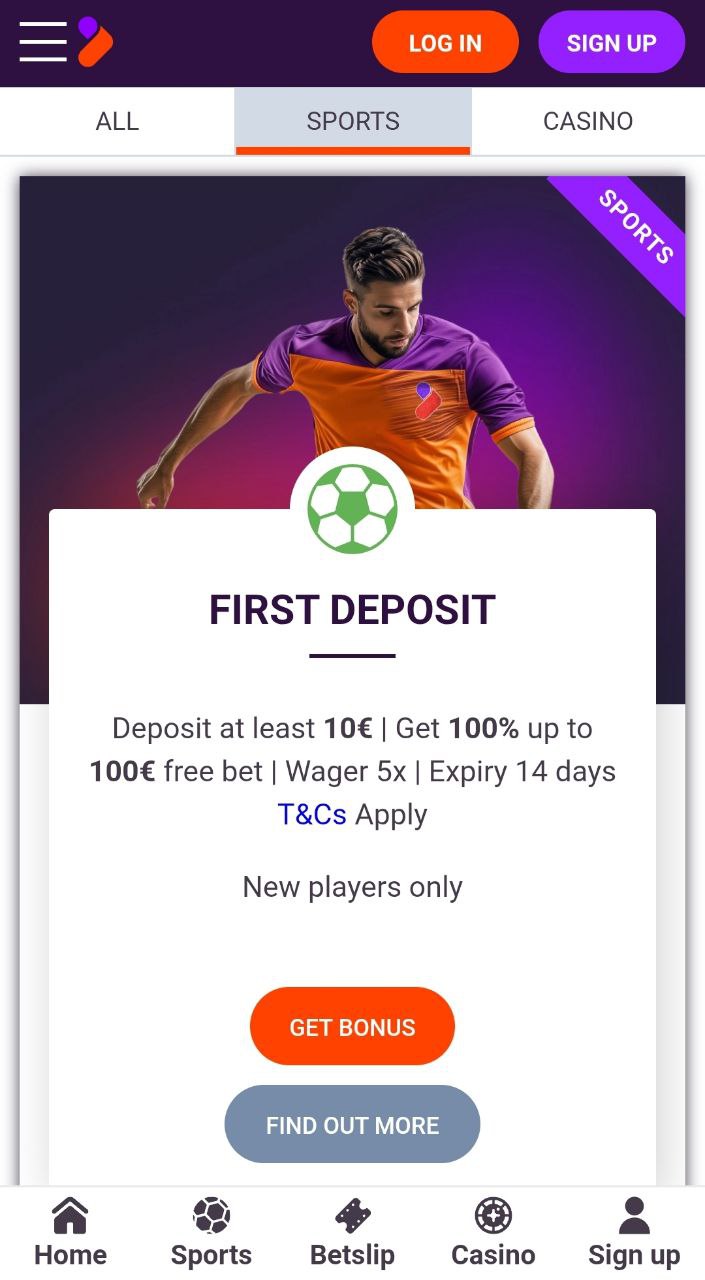Screen dimensions: 705x1280
Task: Go to Home via house icon
Action: pyautogui.click(x=70, y=1216)
